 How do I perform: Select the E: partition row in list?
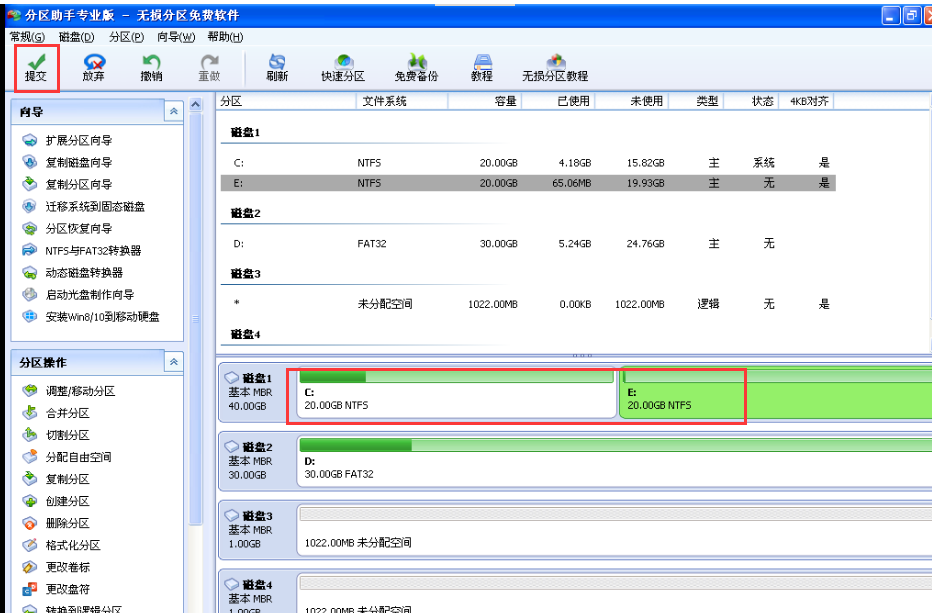pyautogui.click(x=528, y=183)
